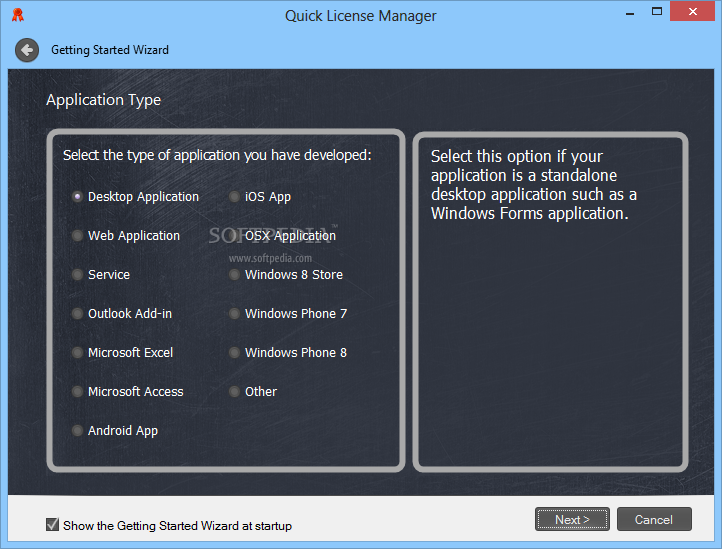Click the Application Type heading
Viewport: 722px width, 549px height.
coord(104,100)
